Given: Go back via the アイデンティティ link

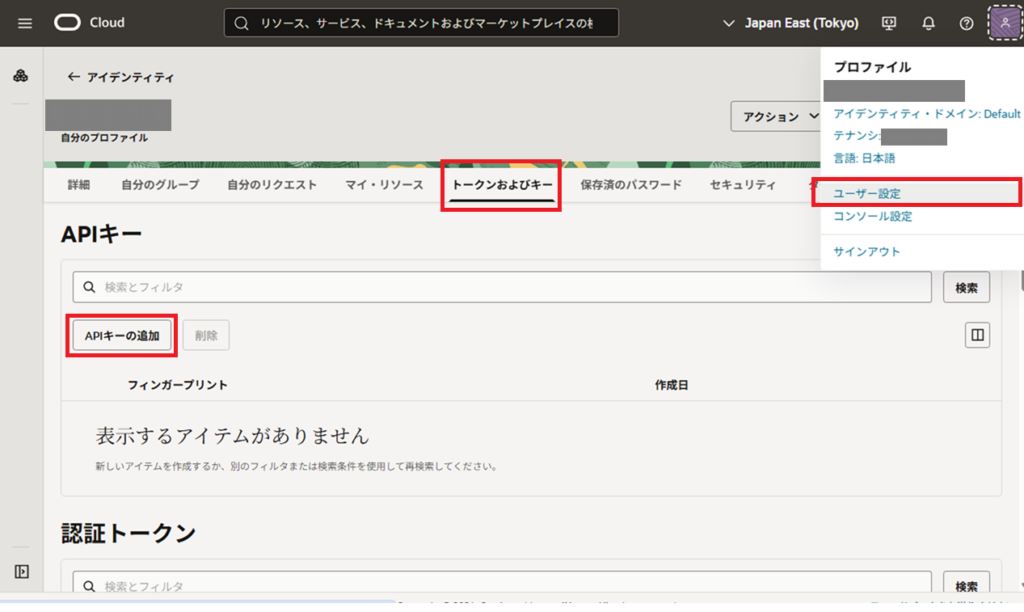Looking at the screenshot, I should (121, 77).
